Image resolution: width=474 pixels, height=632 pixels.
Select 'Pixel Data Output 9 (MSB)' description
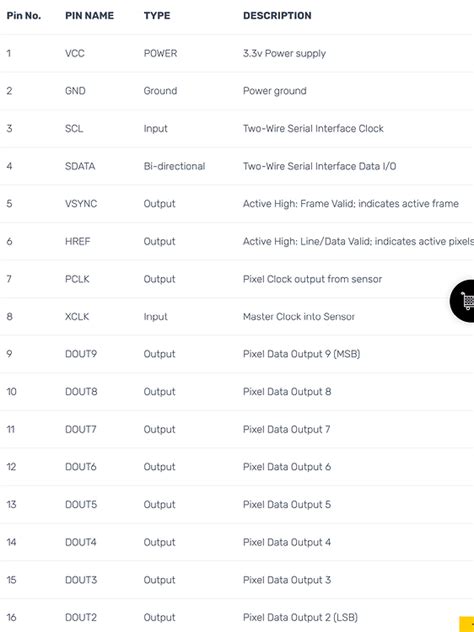[x=301, y=354]
